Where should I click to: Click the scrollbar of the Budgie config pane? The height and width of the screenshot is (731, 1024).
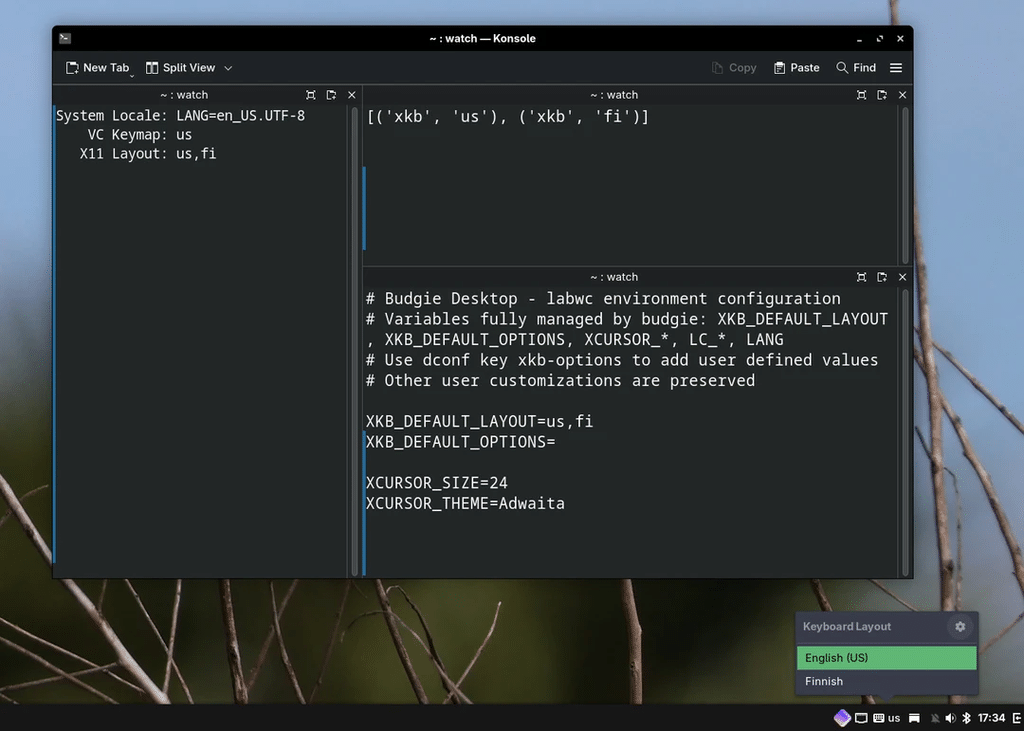[x=905, y=432]
